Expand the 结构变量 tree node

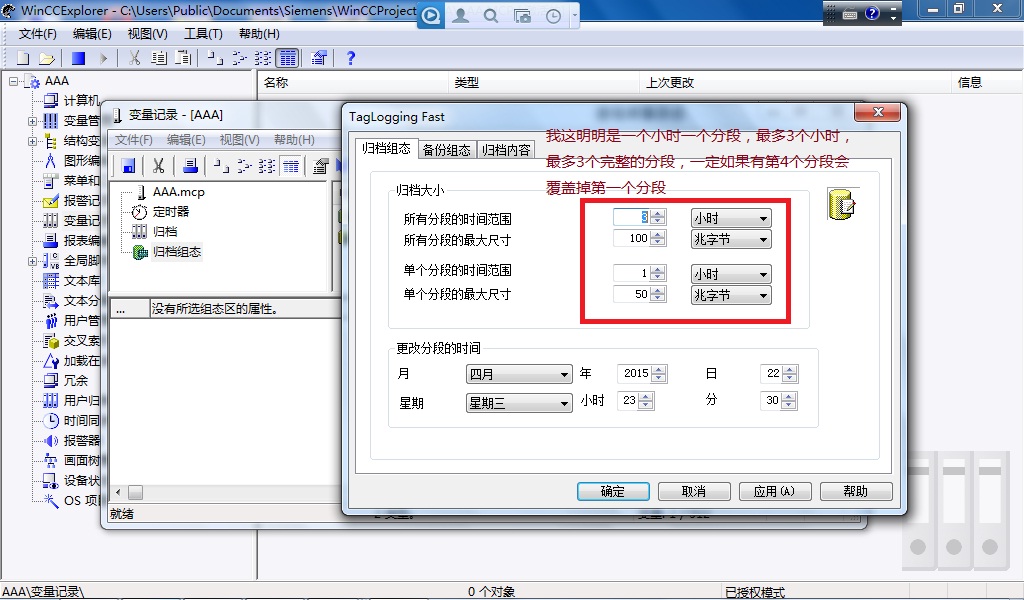[32, 141]
